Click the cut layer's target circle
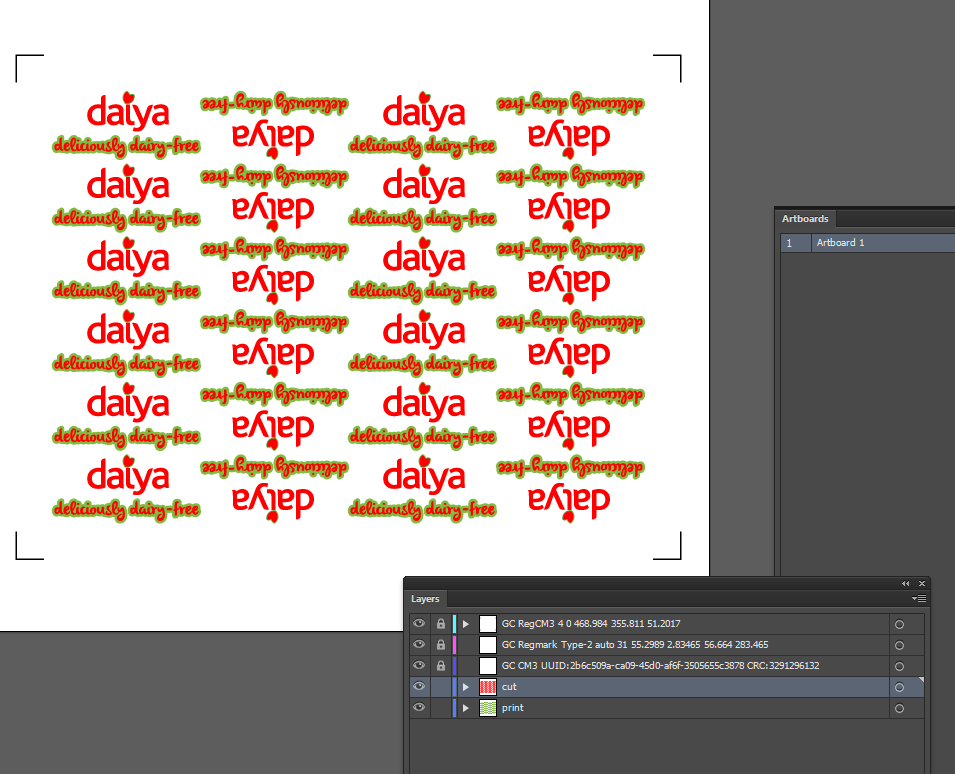 pyautogui.click(x=900, y=688)
